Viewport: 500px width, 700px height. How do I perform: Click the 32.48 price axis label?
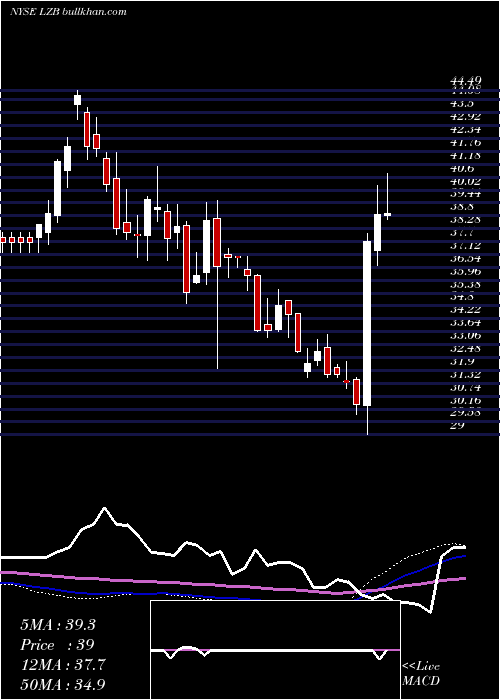pyautogui.click(x=466, y=349)
